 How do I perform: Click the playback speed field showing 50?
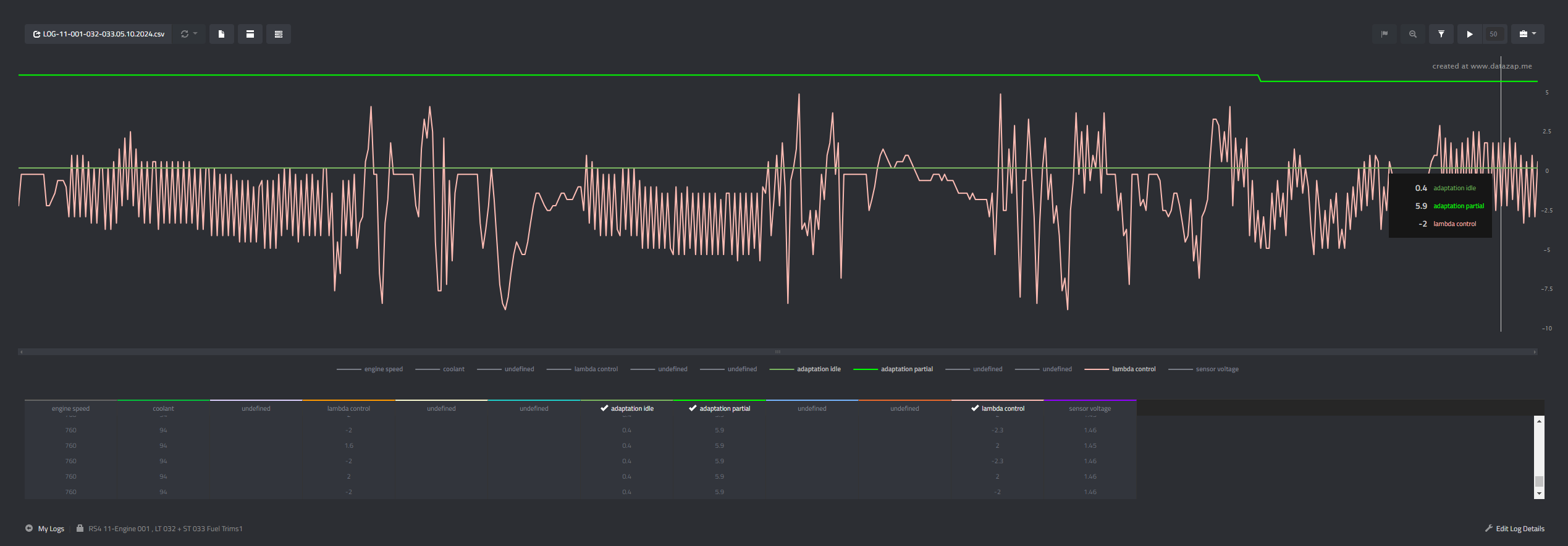(1494, 34)
